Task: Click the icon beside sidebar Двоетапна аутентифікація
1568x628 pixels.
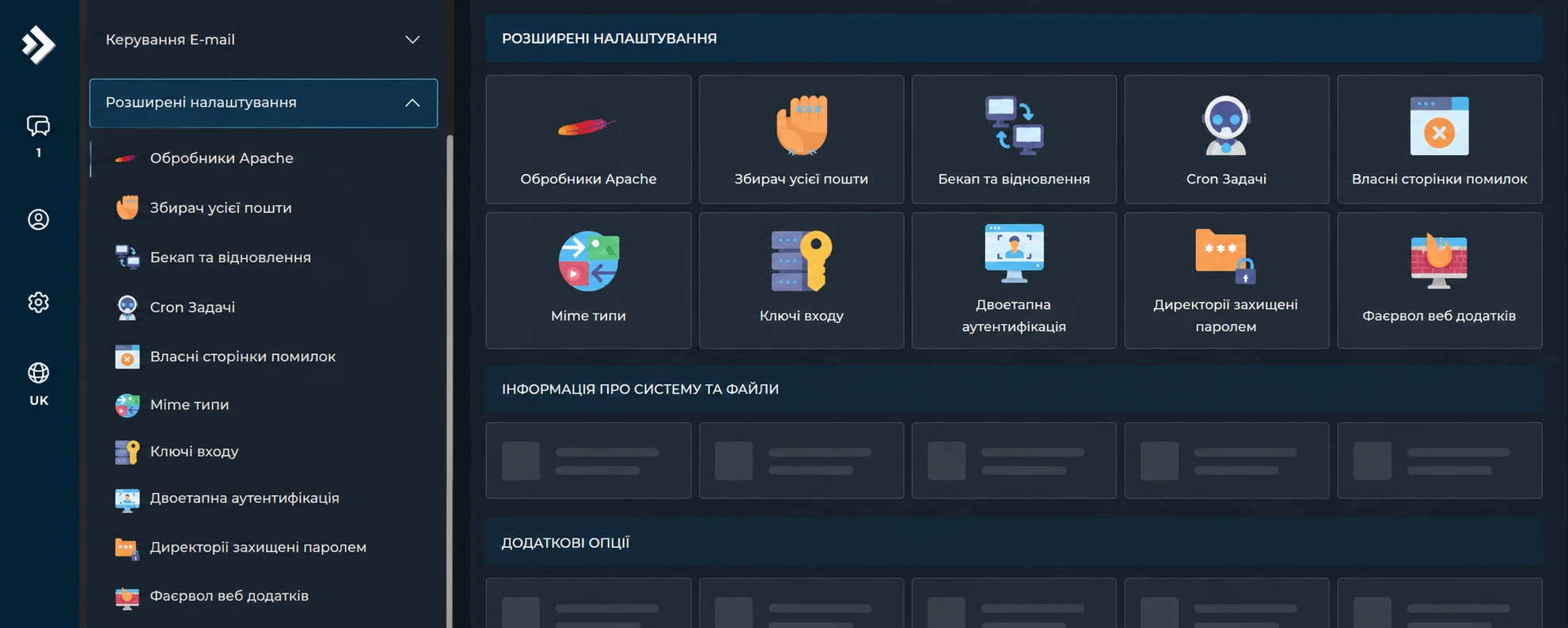Action: click(127, 499)
